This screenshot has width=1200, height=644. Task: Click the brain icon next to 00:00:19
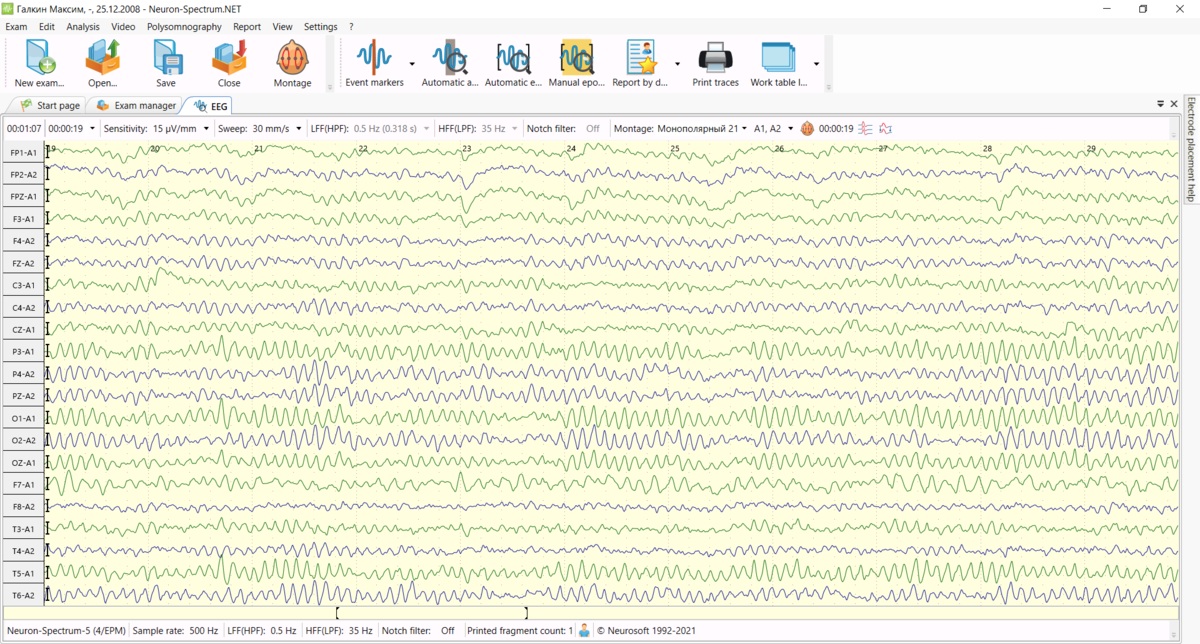point(807,128)
